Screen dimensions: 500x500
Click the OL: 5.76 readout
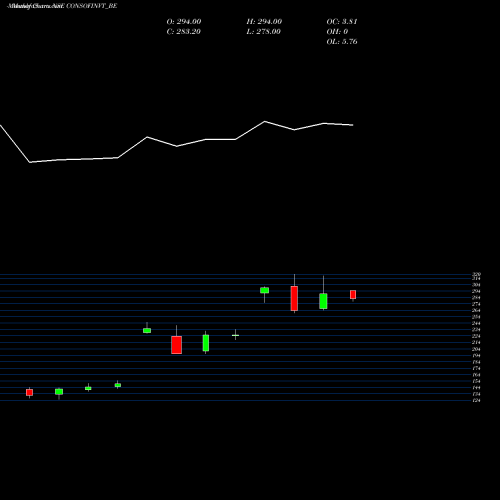[x=342, y=42]
